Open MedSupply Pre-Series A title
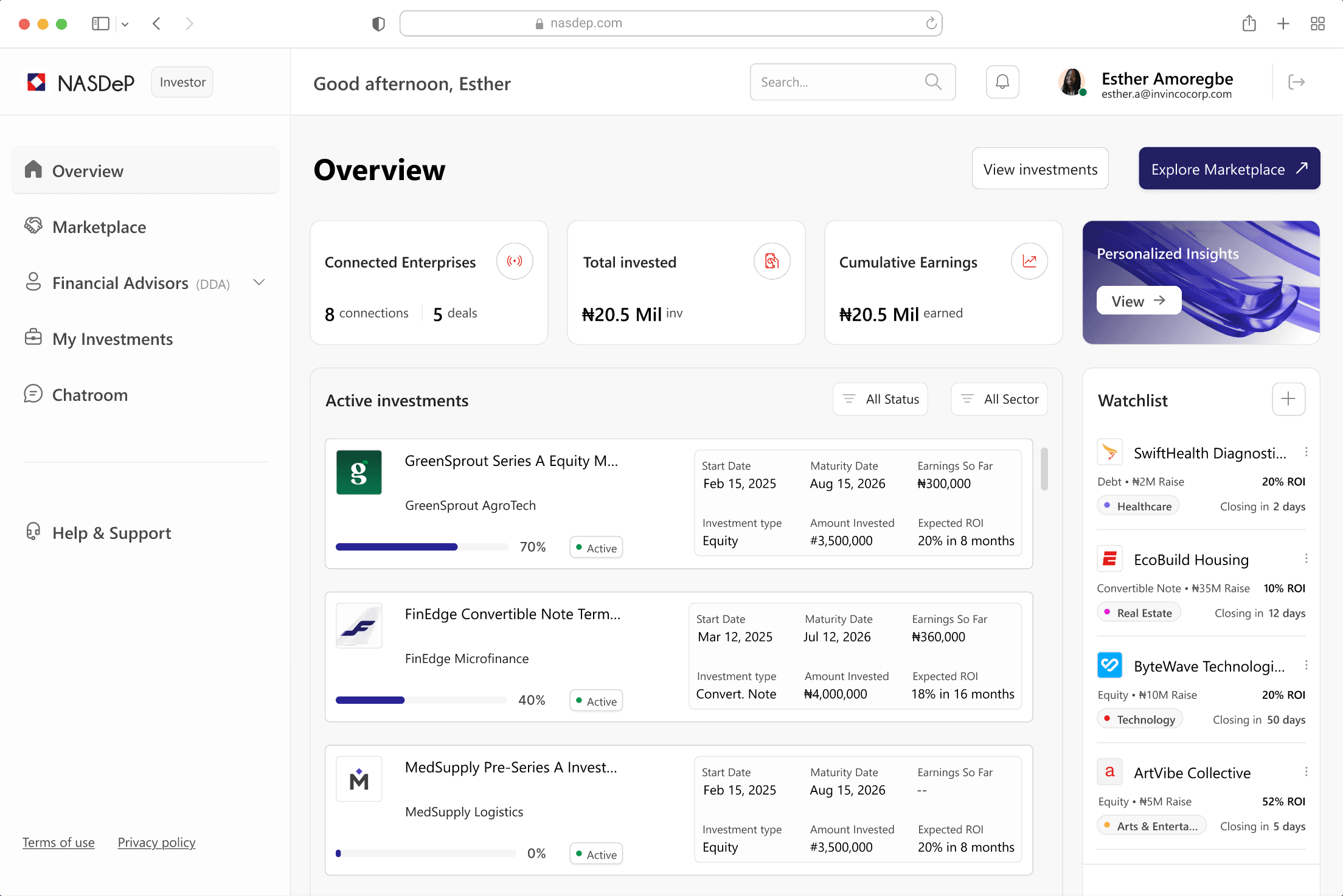This screenshot has height=896, width=1343. point(511,767)
